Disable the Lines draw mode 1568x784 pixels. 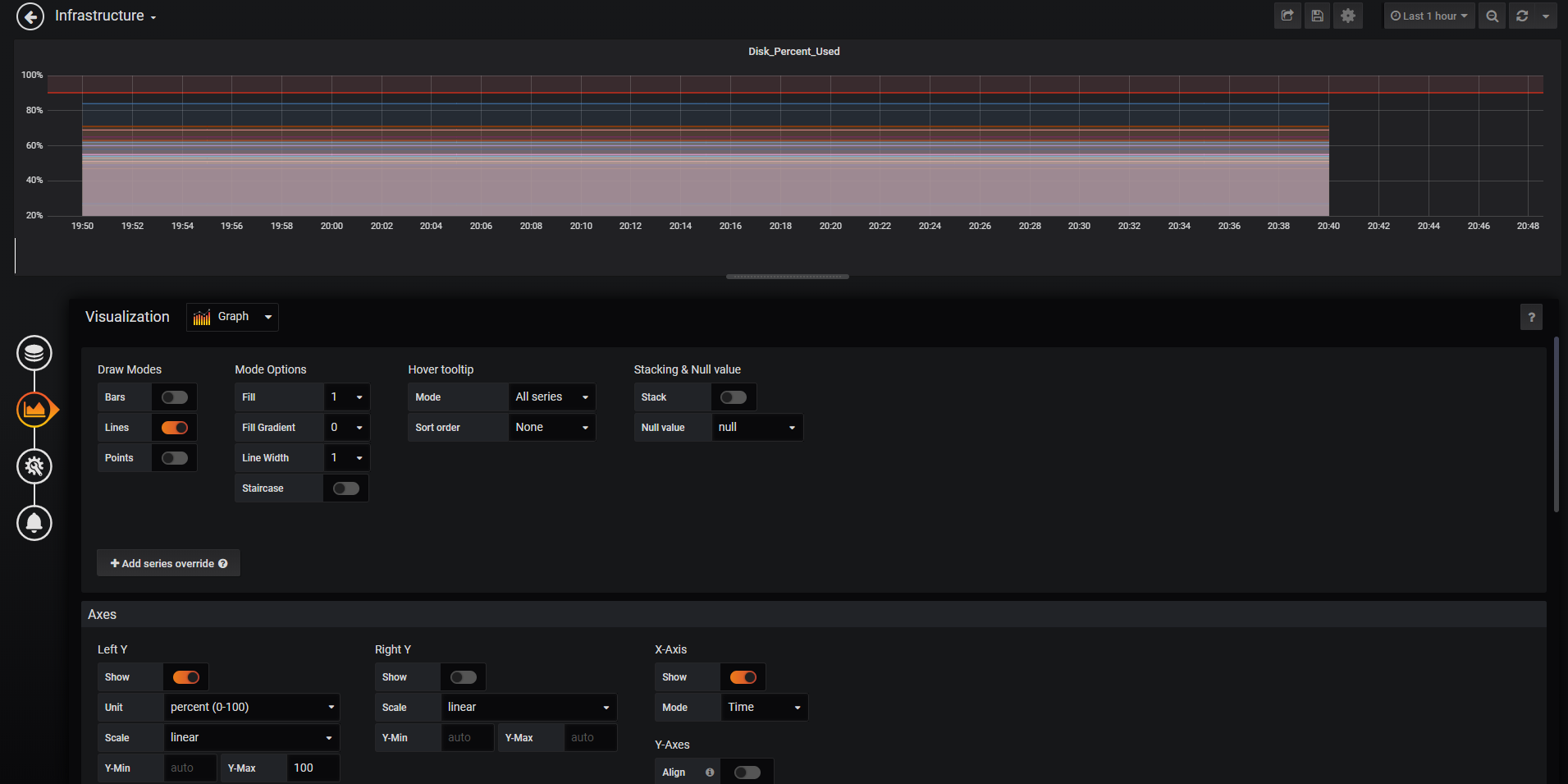pyautogui.click(x=174, y=427)
